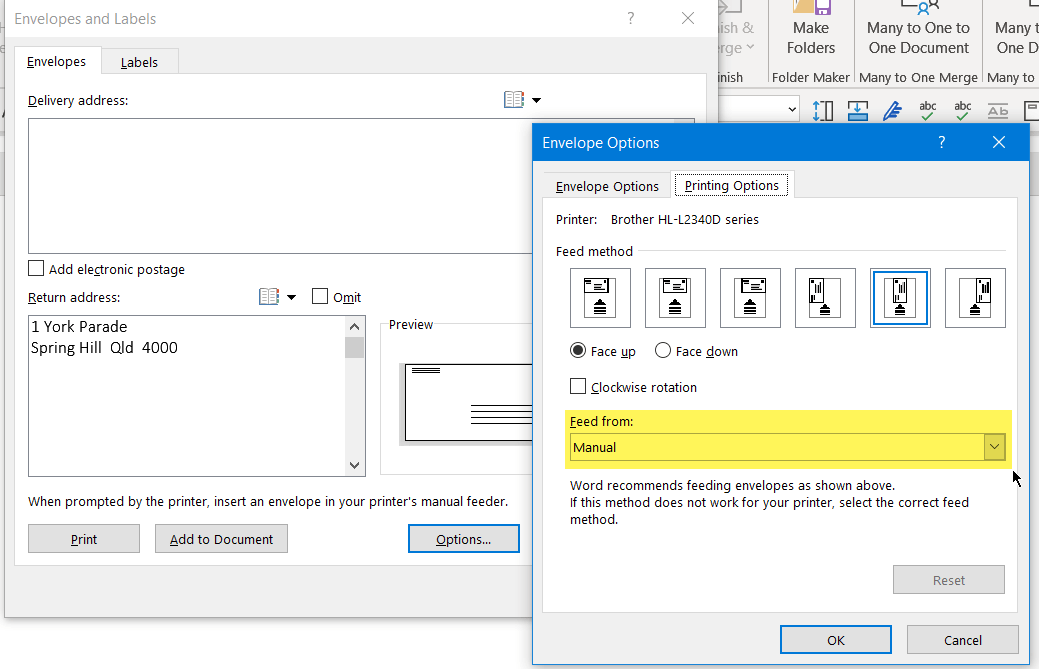Click '1 York Parade' address line
The width and height of the screenshot is (1039, 669).
(x=79, y=327)
